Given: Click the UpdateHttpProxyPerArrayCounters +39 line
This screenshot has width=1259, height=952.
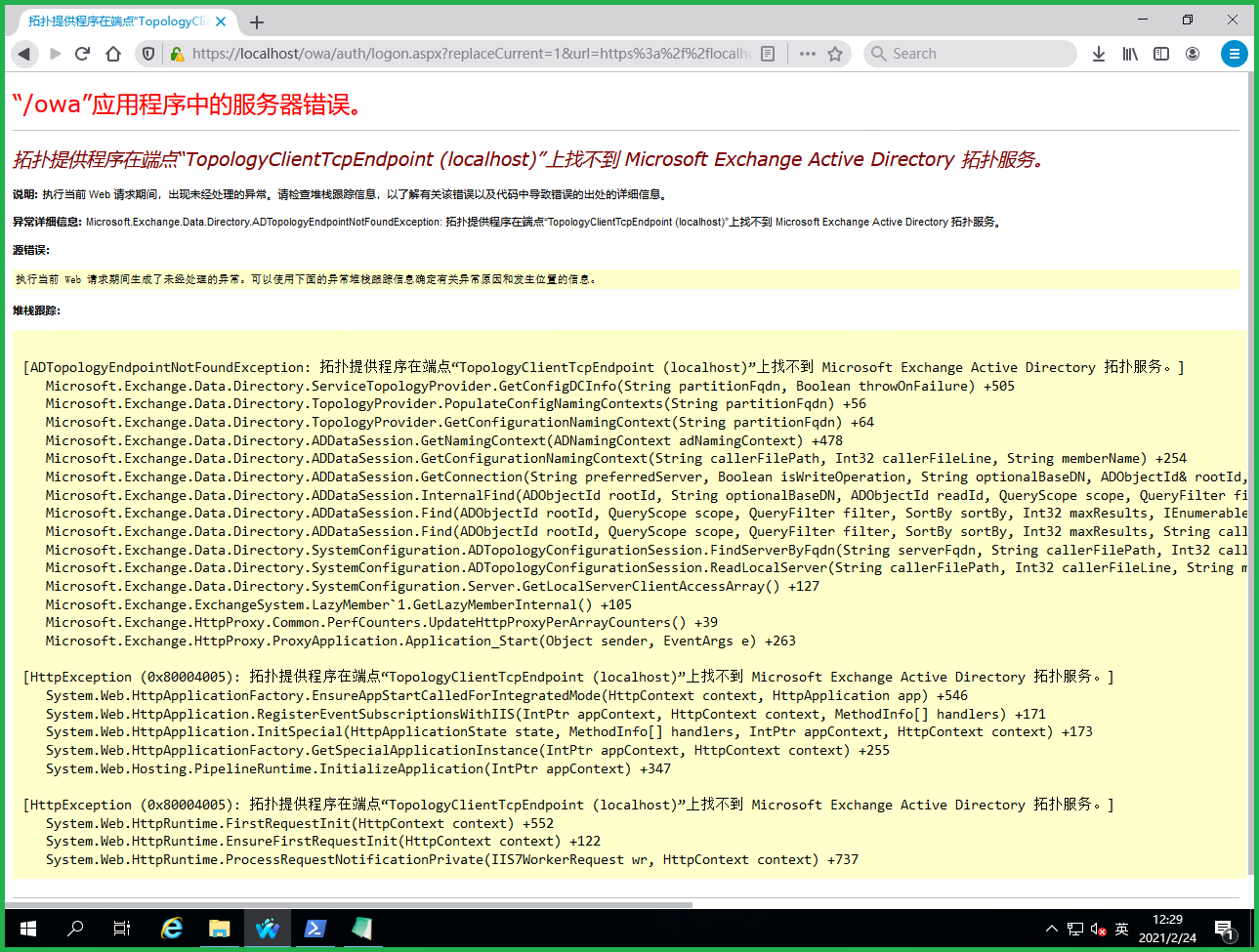Looking at the screenshot, I should pyautogui.click(x=381, y=622).
